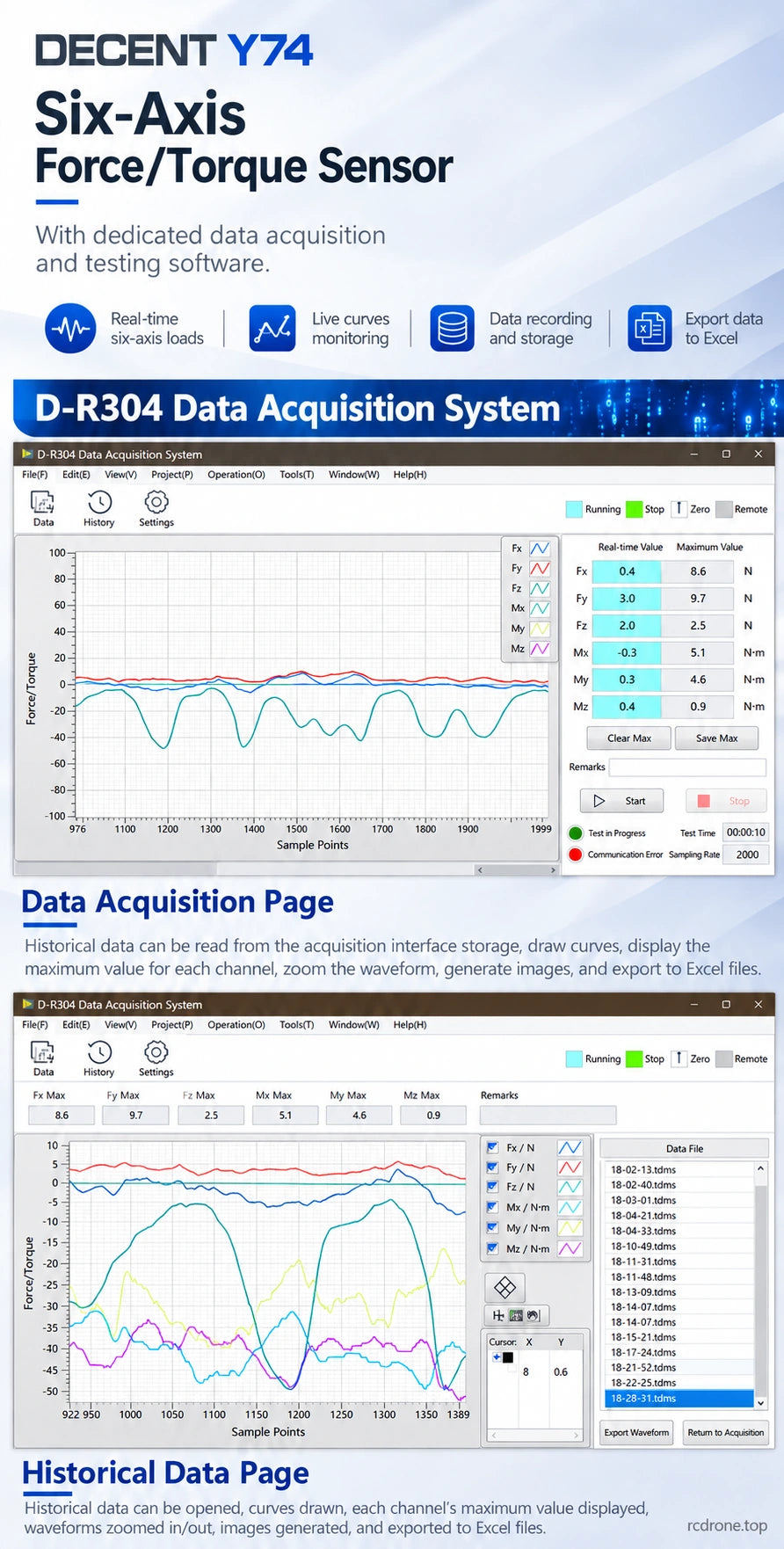Select the hand pan tool in graph palette

532,1315
